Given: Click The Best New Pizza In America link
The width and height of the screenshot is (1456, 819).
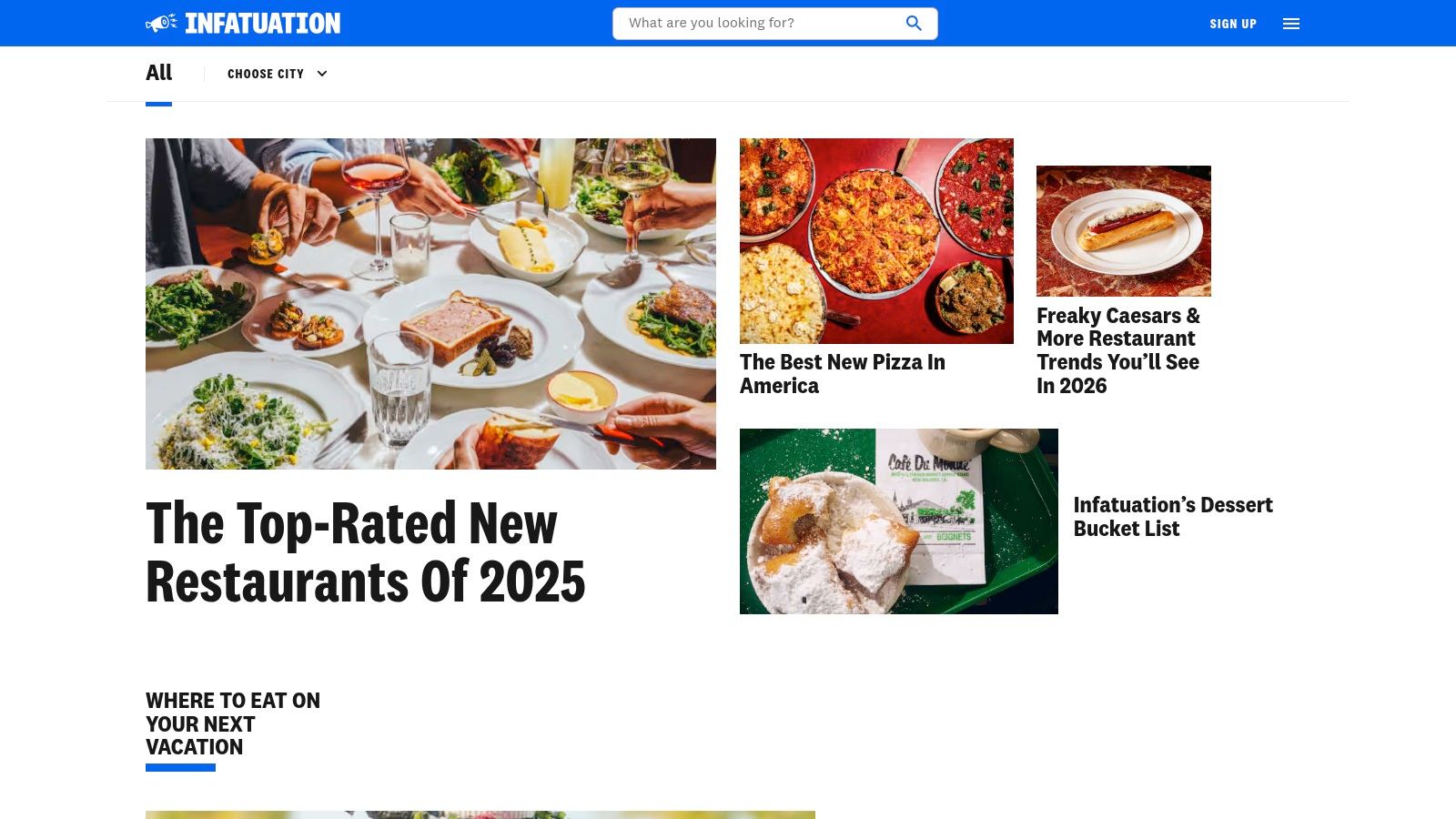Looking at the screenshot, I should [x=843, y=374].
